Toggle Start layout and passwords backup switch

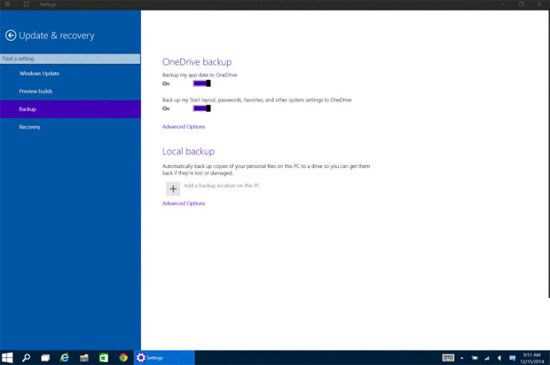coord(202,108)
